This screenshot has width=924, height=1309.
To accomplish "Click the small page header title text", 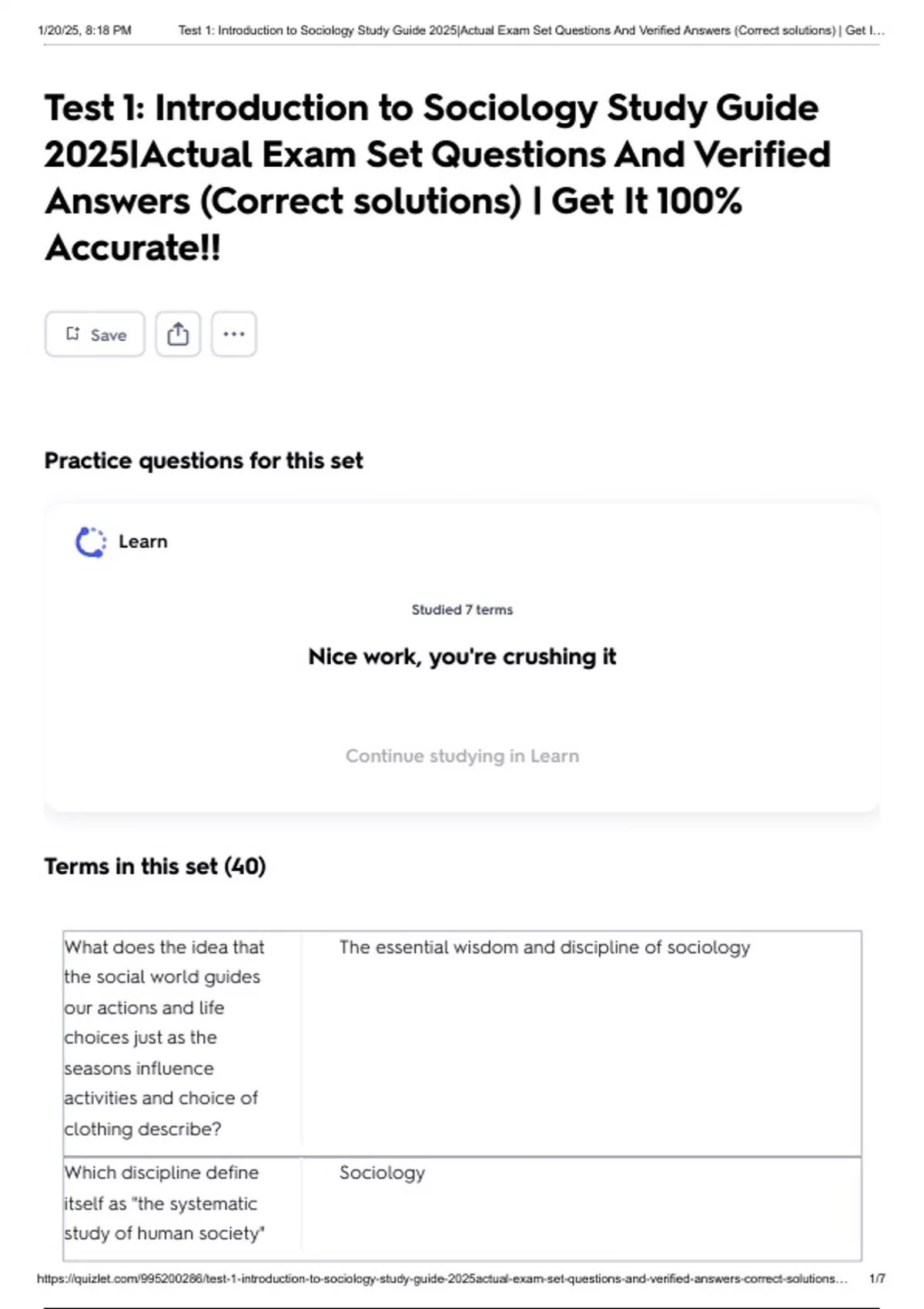I will click(x=531, y=31).
